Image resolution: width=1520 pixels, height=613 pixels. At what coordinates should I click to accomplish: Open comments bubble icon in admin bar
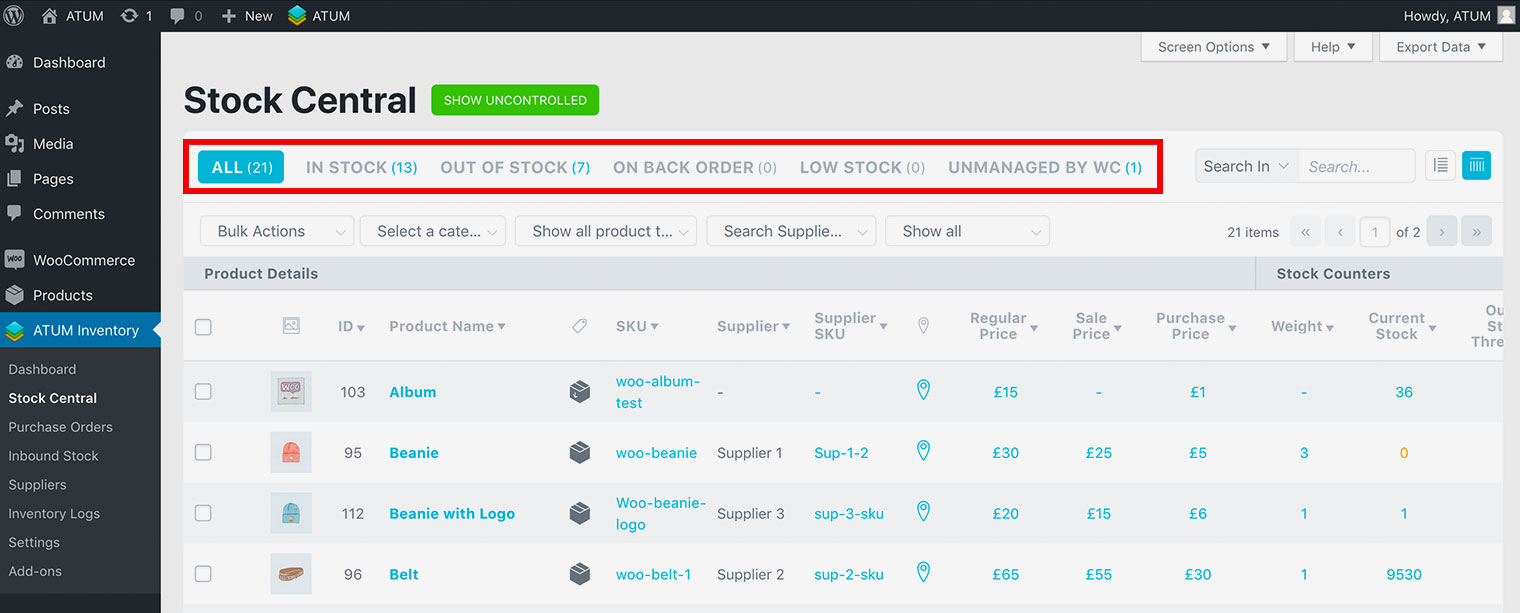click(x=177, y=16)
